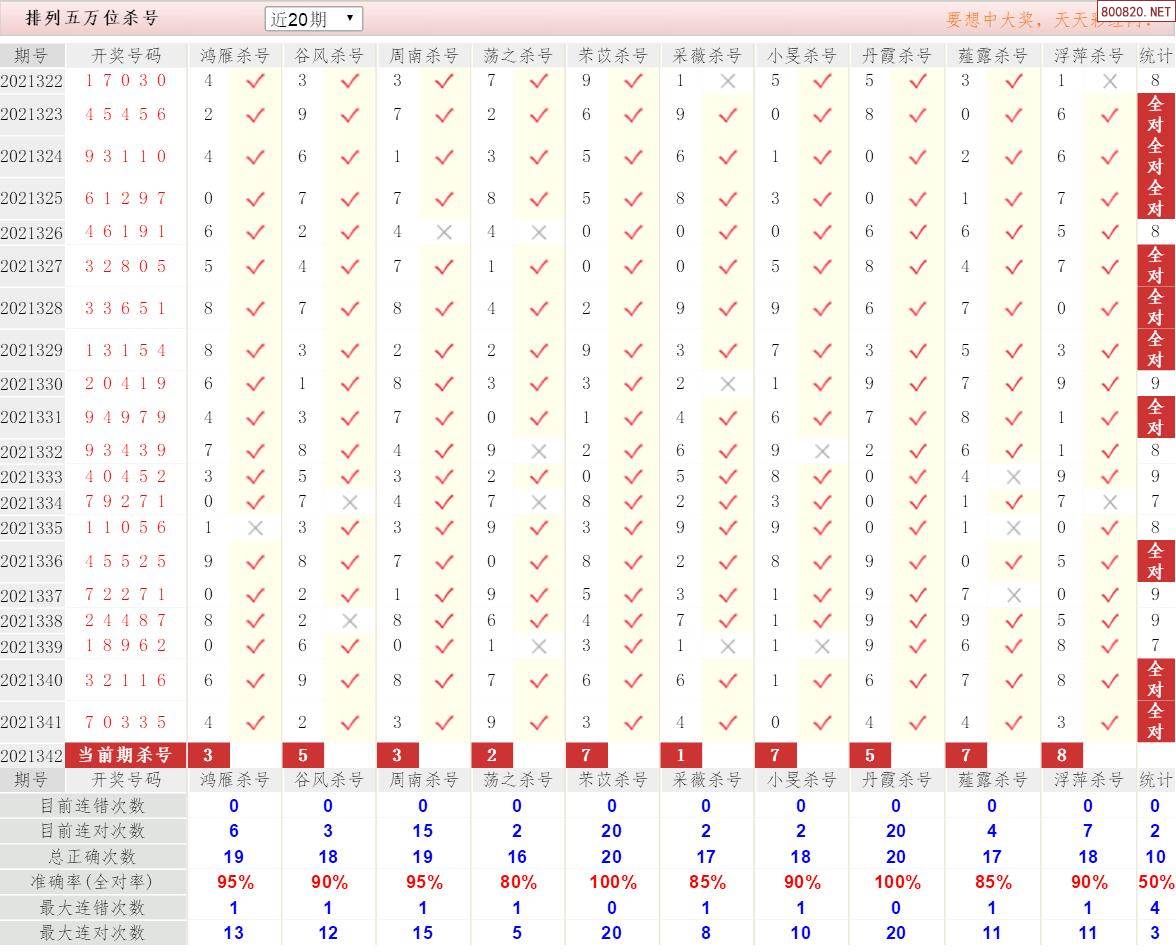The image size is (1176, 952).
Task: Click the 总正确次数 value 16 under 荡之杀号
Action: point(518,857)
